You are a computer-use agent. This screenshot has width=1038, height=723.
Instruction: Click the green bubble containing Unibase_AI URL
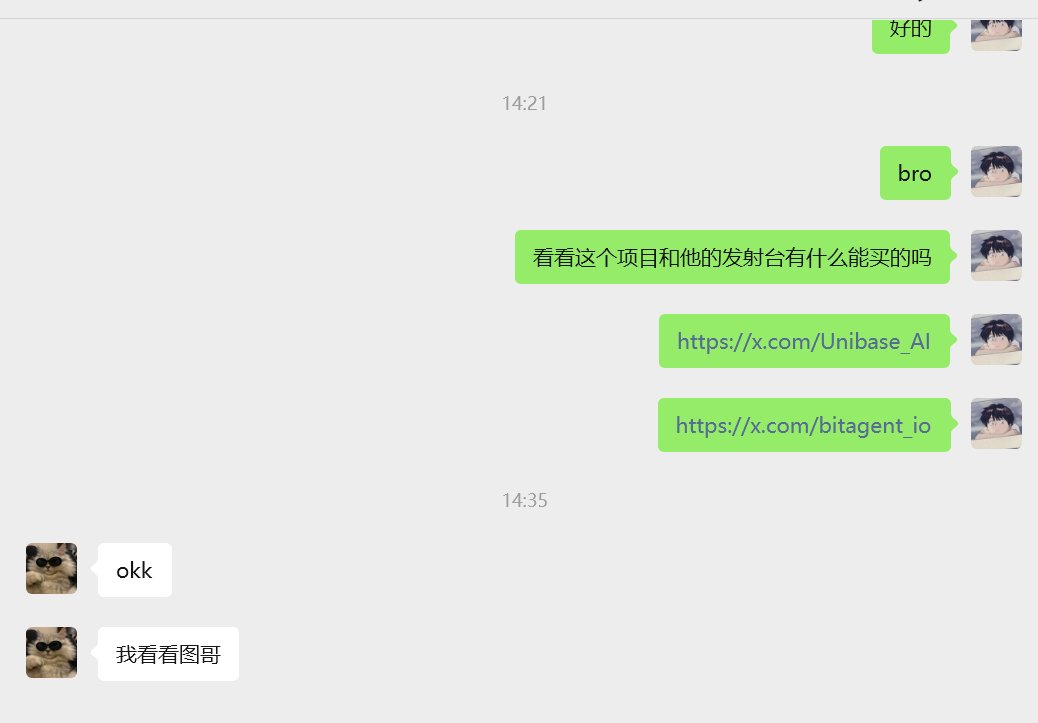(804, 341)
